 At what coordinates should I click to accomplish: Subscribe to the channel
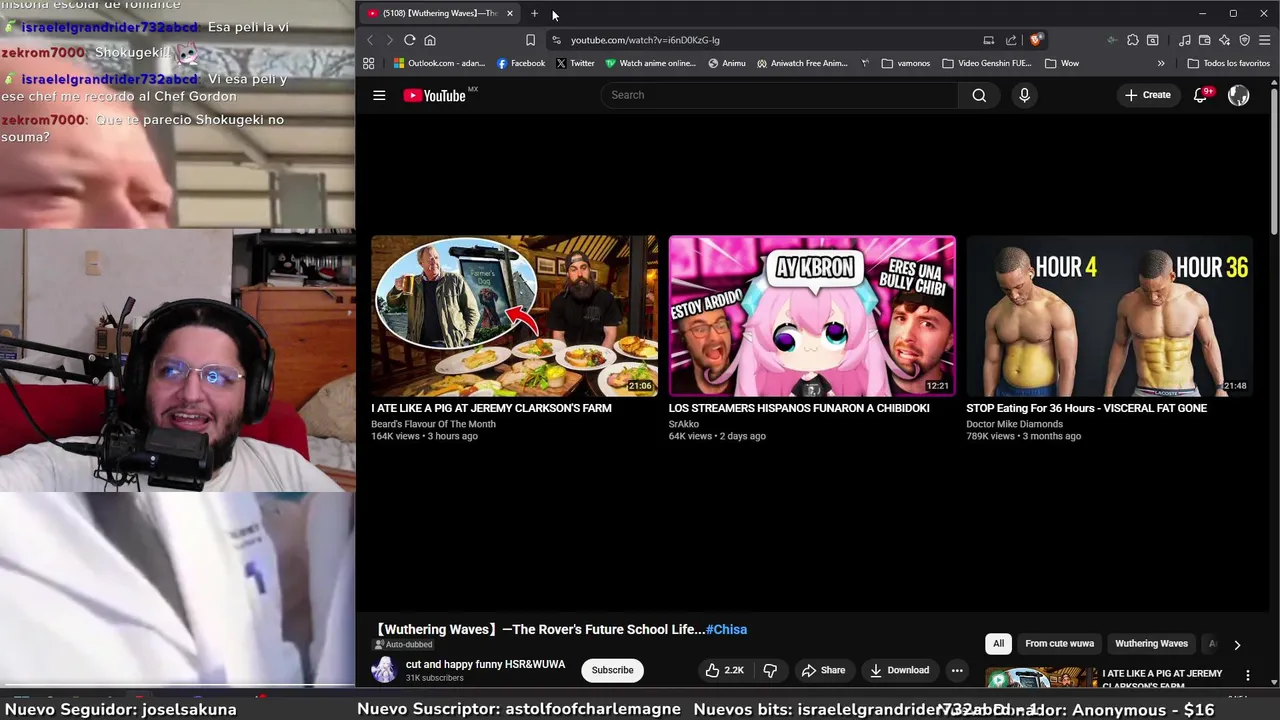click(x=612, y=670)
